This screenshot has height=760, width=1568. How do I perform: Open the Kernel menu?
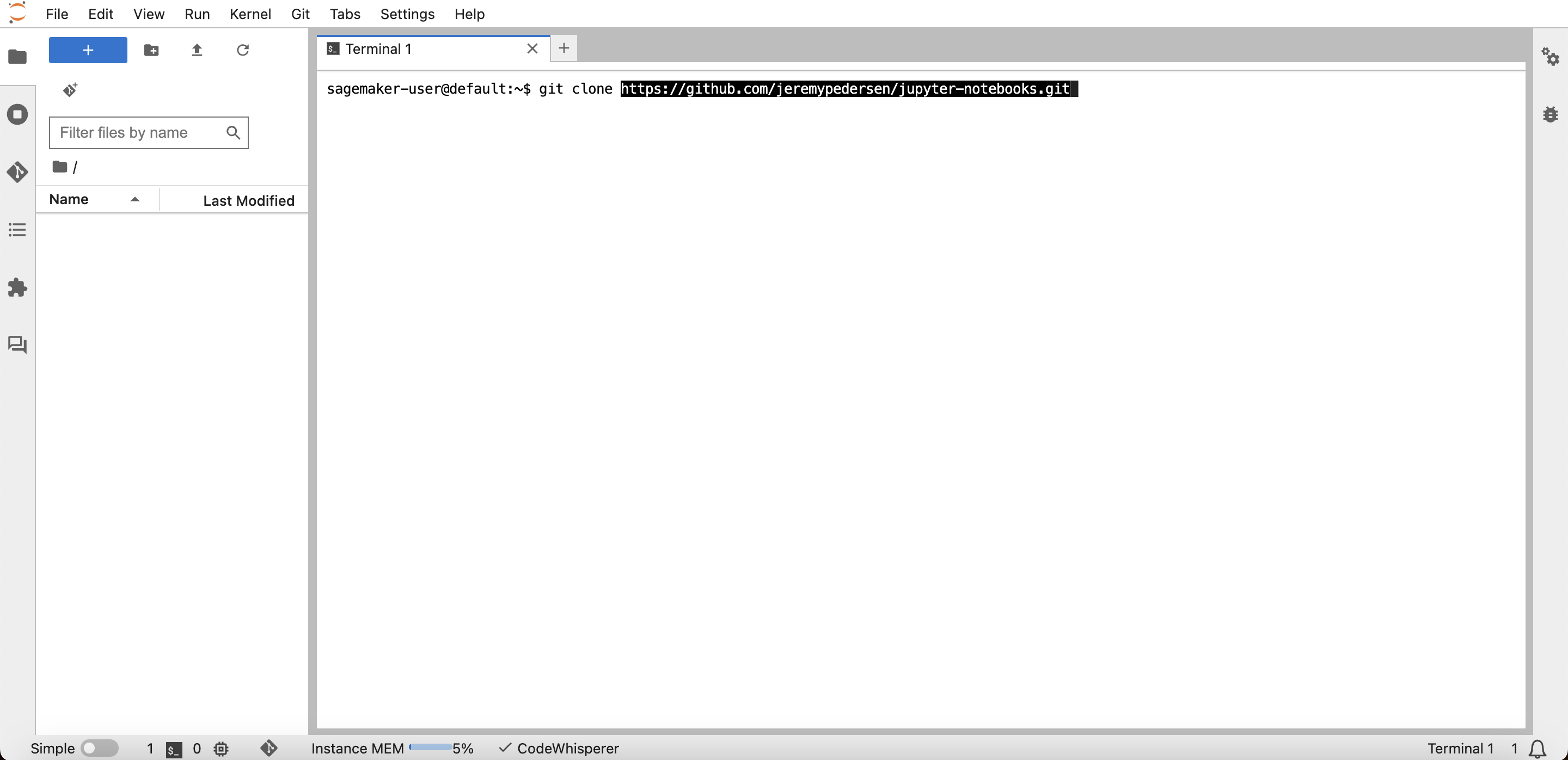[249, 14]
